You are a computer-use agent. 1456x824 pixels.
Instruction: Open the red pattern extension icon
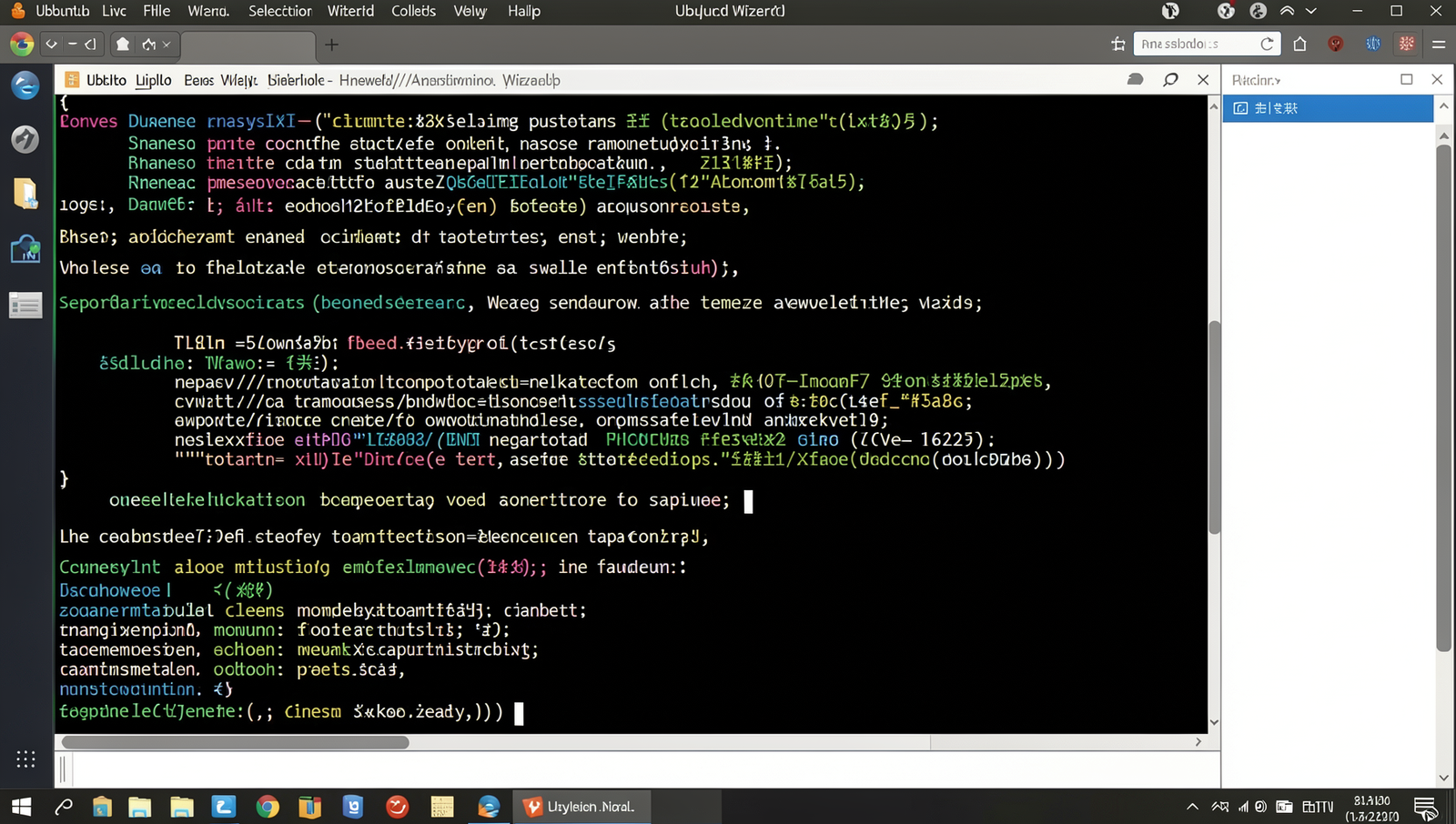(1407, 44)
